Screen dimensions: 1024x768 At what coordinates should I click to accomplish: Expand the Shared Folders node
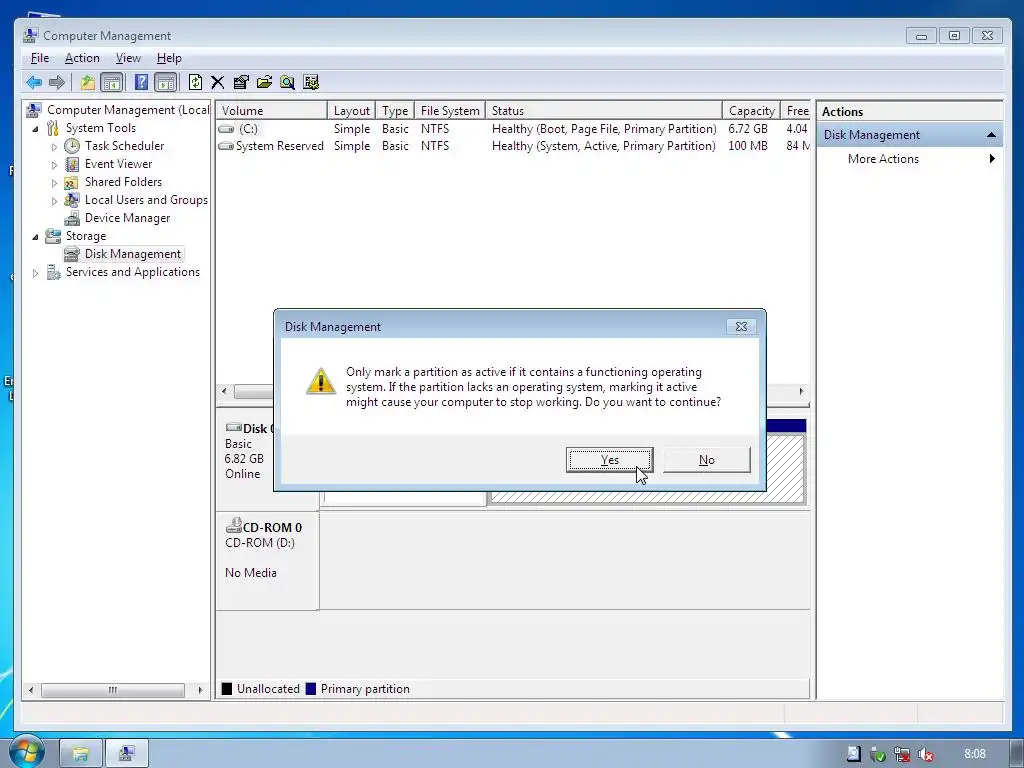click(x=54, y=183)
